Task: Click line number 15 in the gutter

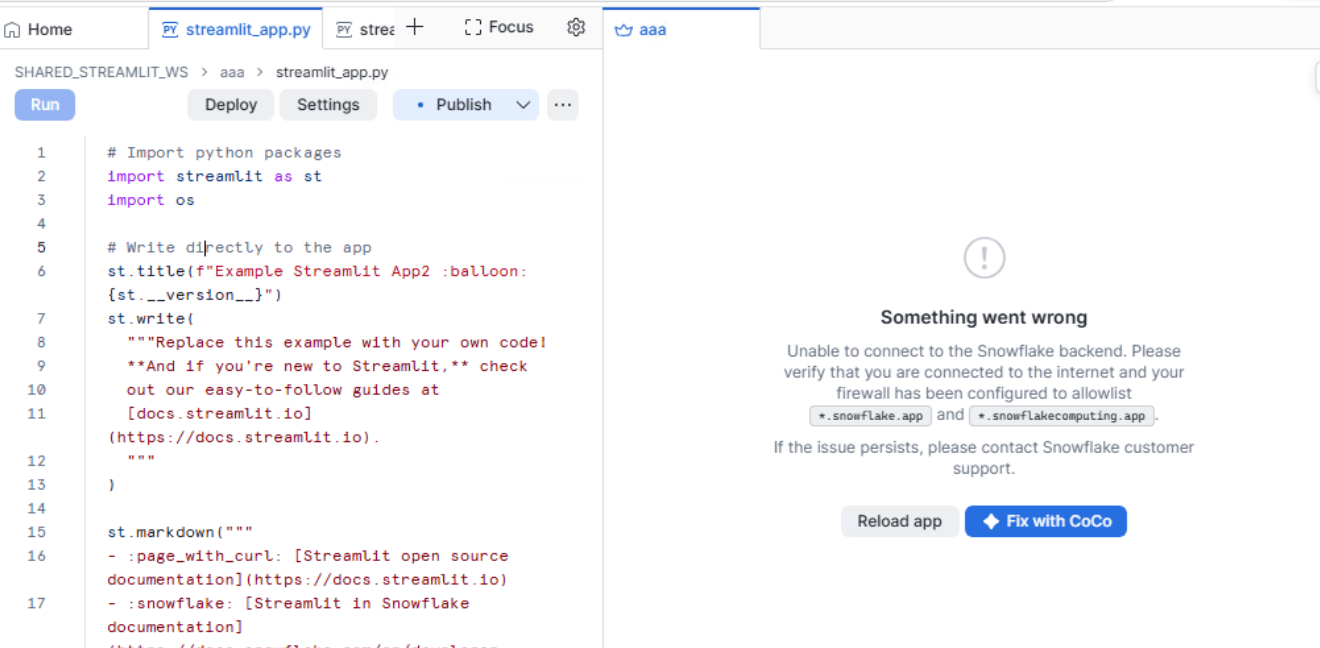Action: 37,532
